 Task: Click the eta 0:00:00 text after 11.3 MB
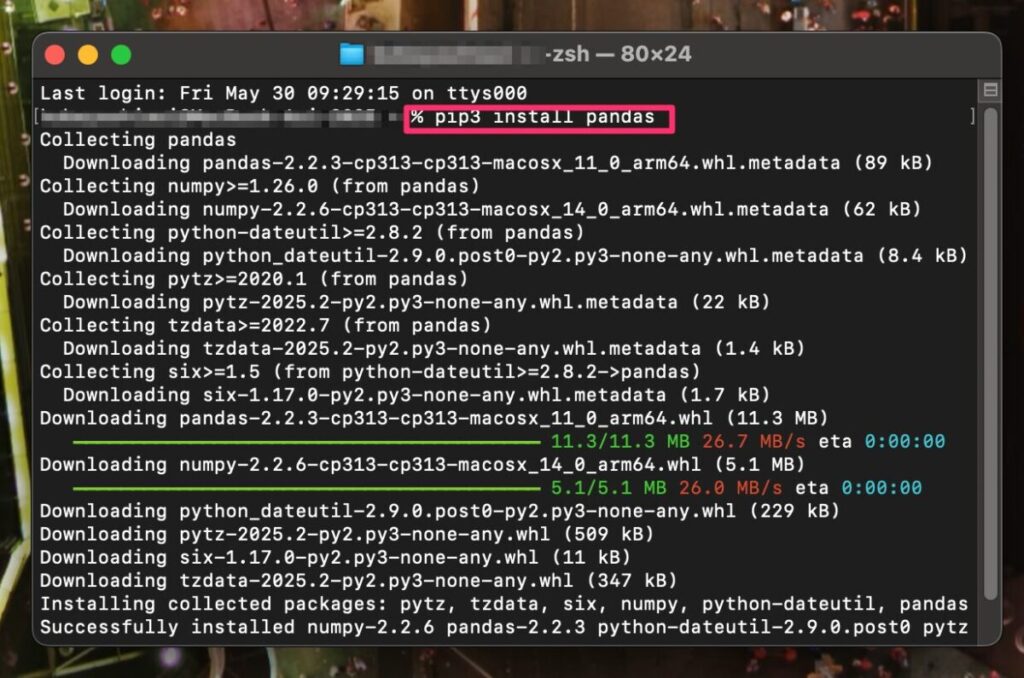(882, 442)
